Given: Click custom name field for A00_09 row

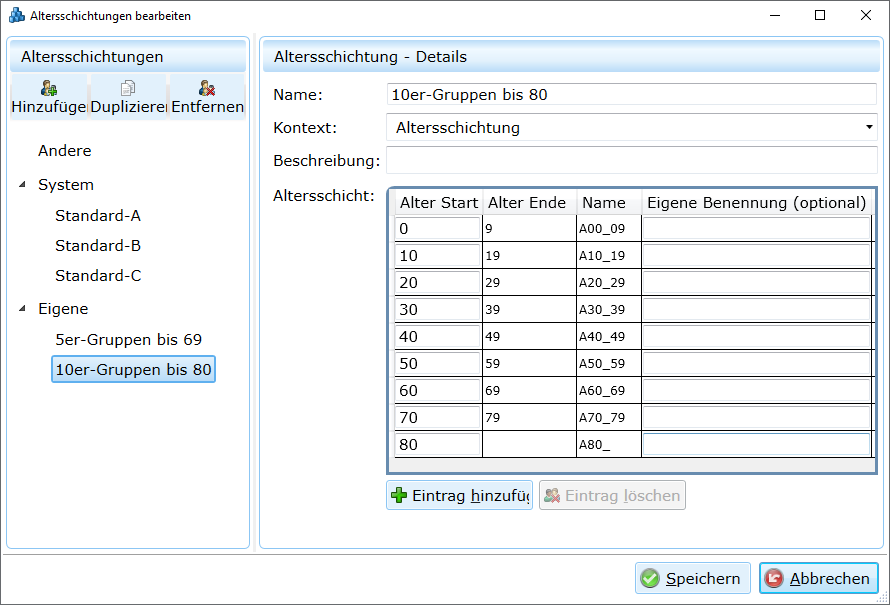Looking at the screenshot, I should [756, 229].
